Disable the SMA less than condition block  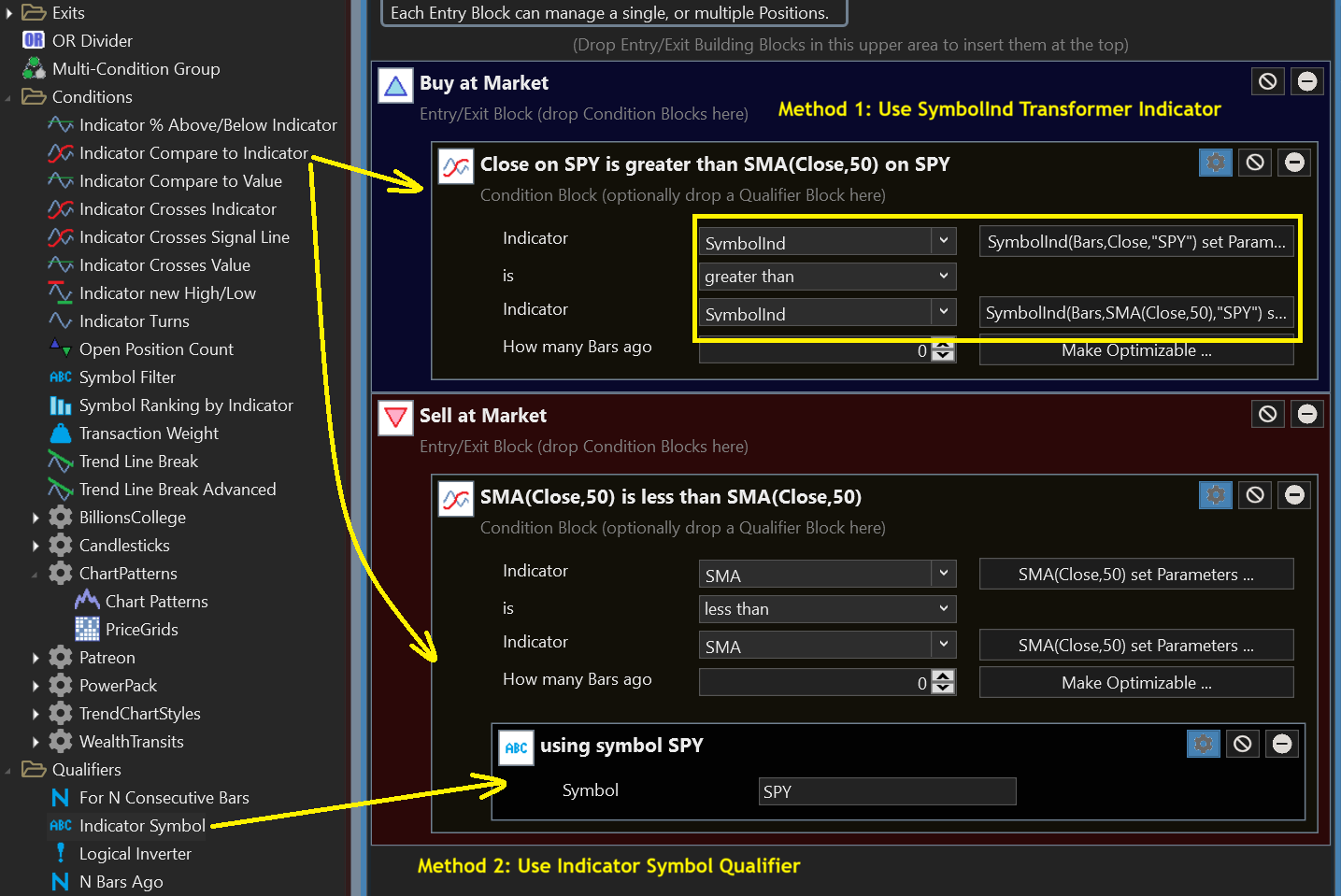(1255, 495)
